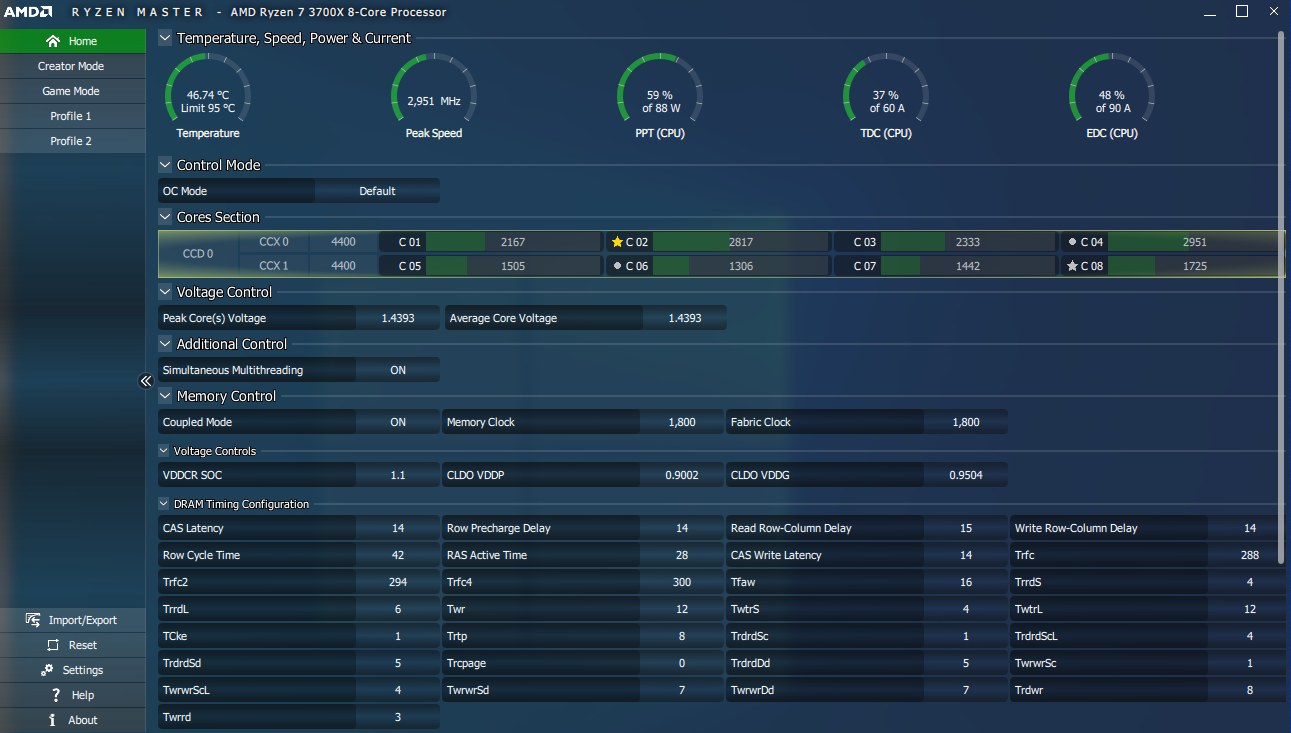This screenshot has height=733, width=1291.
Task: Collapse the Memory Control section
Action: pyautogui.click(x=165, y=396)
